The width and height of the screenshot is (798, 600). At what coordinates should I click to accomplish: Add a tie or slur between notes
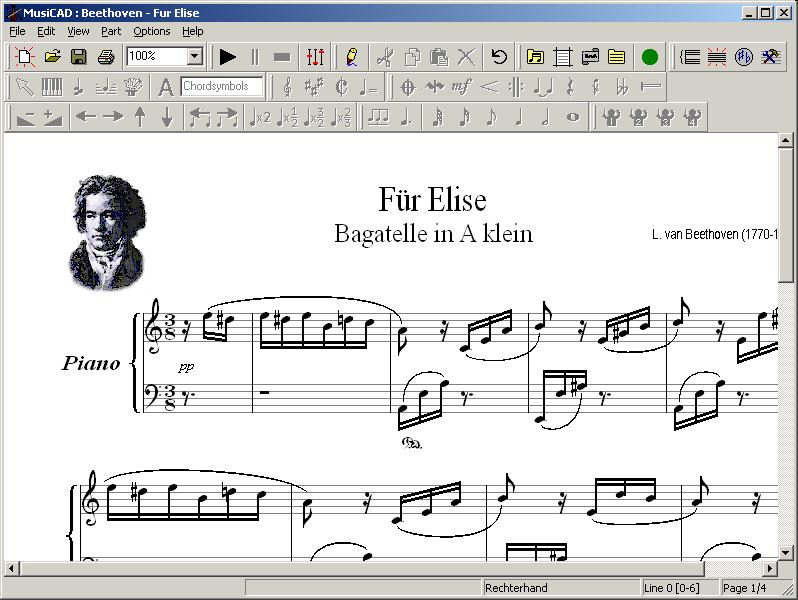tap(543, 87)
